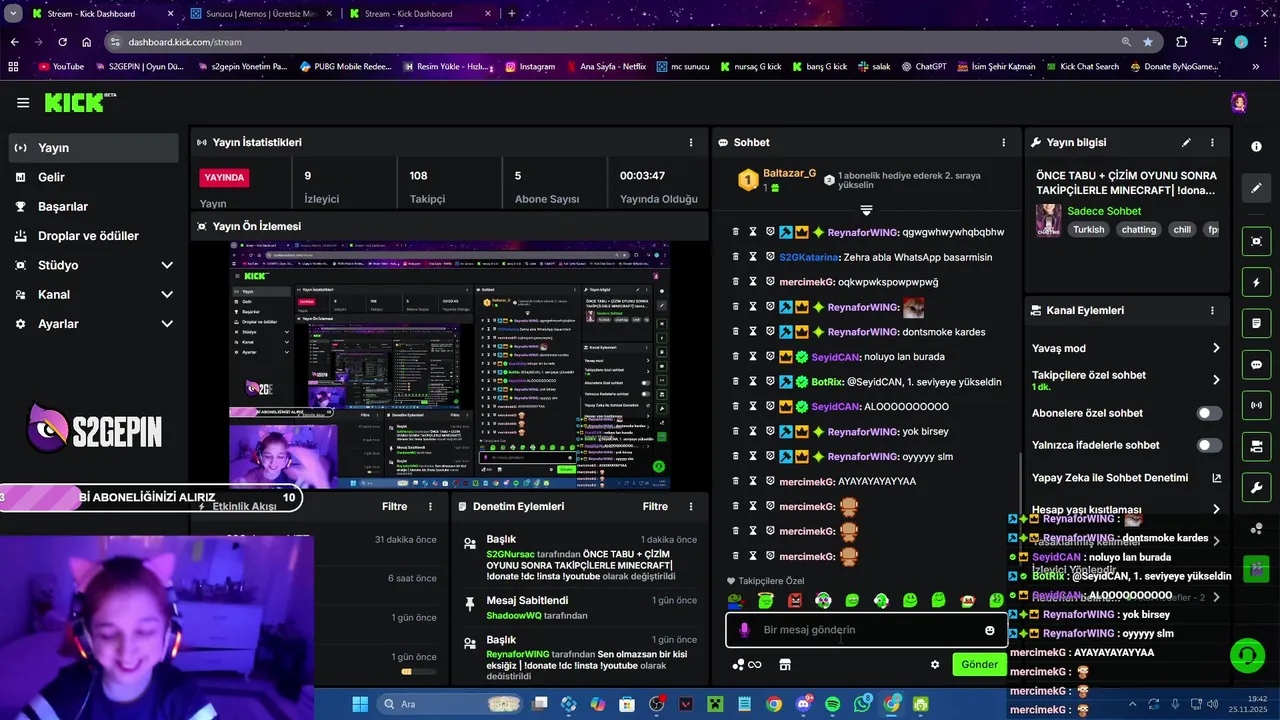Open Filtre in Denetim Eylemleri panel
The width and height of the screenshot is (1280, 720).
coord(655,506)
